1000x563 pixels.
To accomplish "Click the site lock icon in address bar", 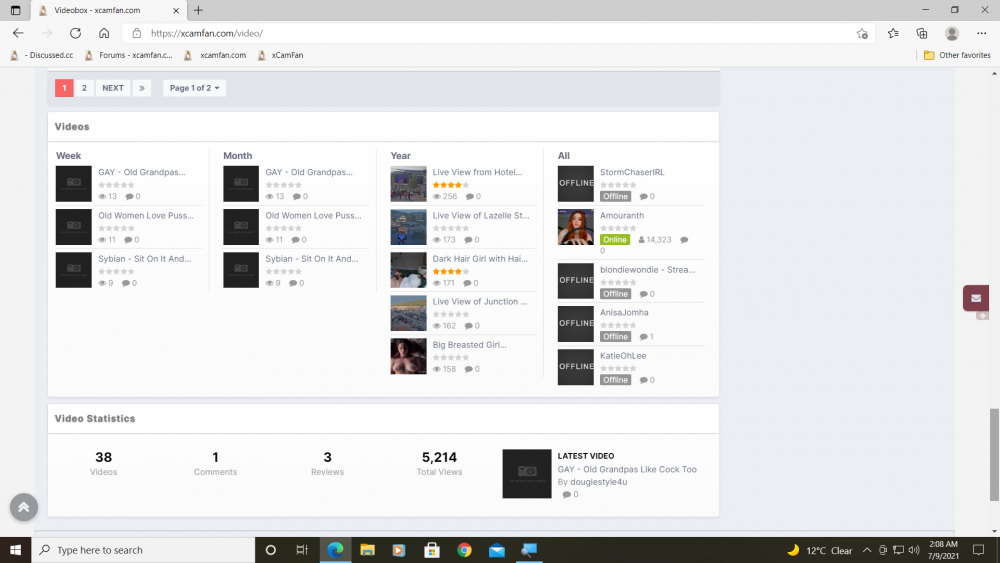I will point(136,33).
